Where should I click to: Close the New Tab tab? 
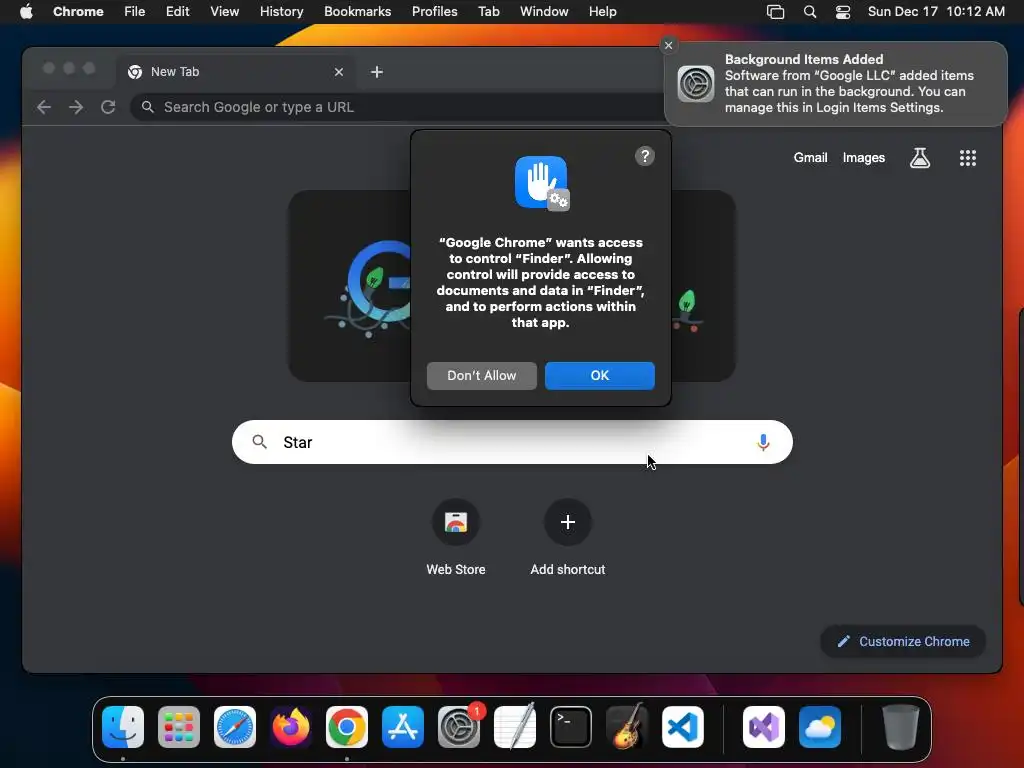pyautogui.click(x=338, y=72)
